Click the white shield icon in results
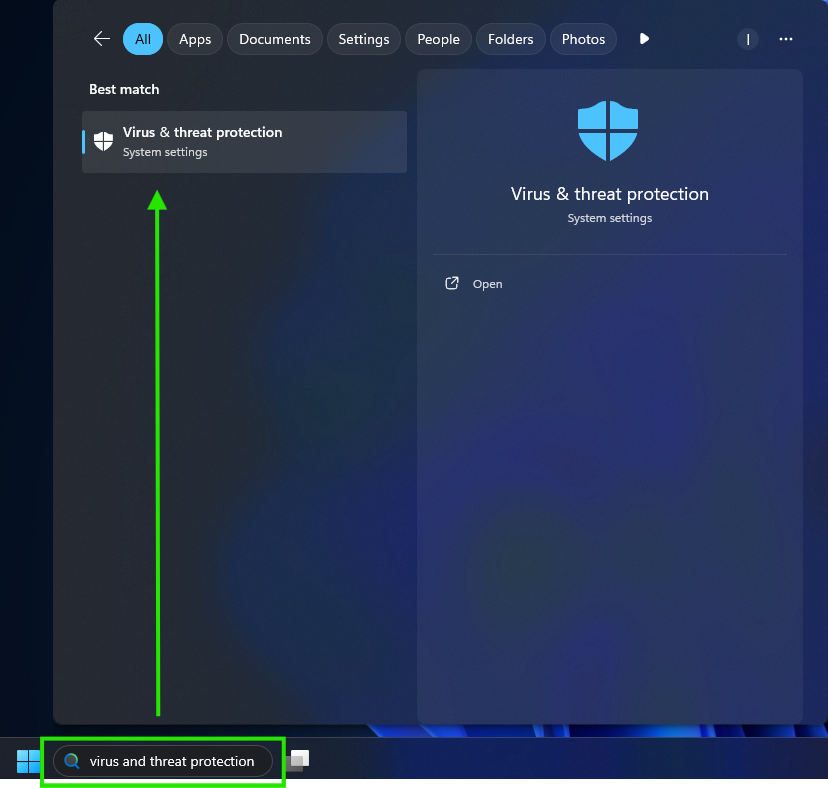This screenshot has width=828, height=788. pos(103,141)
